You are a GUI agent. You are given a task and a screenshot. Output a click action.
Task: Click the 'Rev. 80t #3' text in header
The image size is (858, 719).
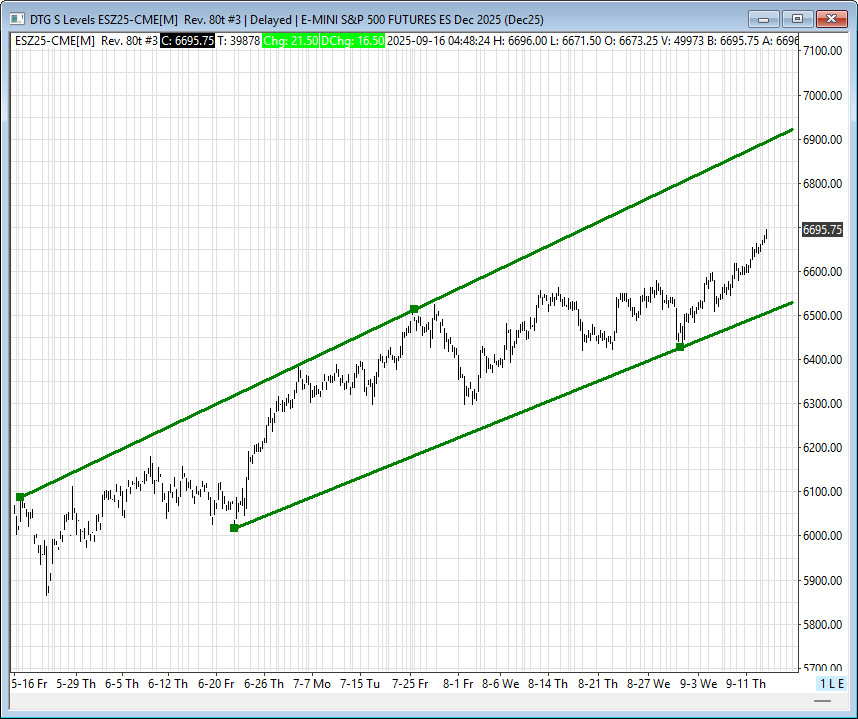click(x=130, y=41)
